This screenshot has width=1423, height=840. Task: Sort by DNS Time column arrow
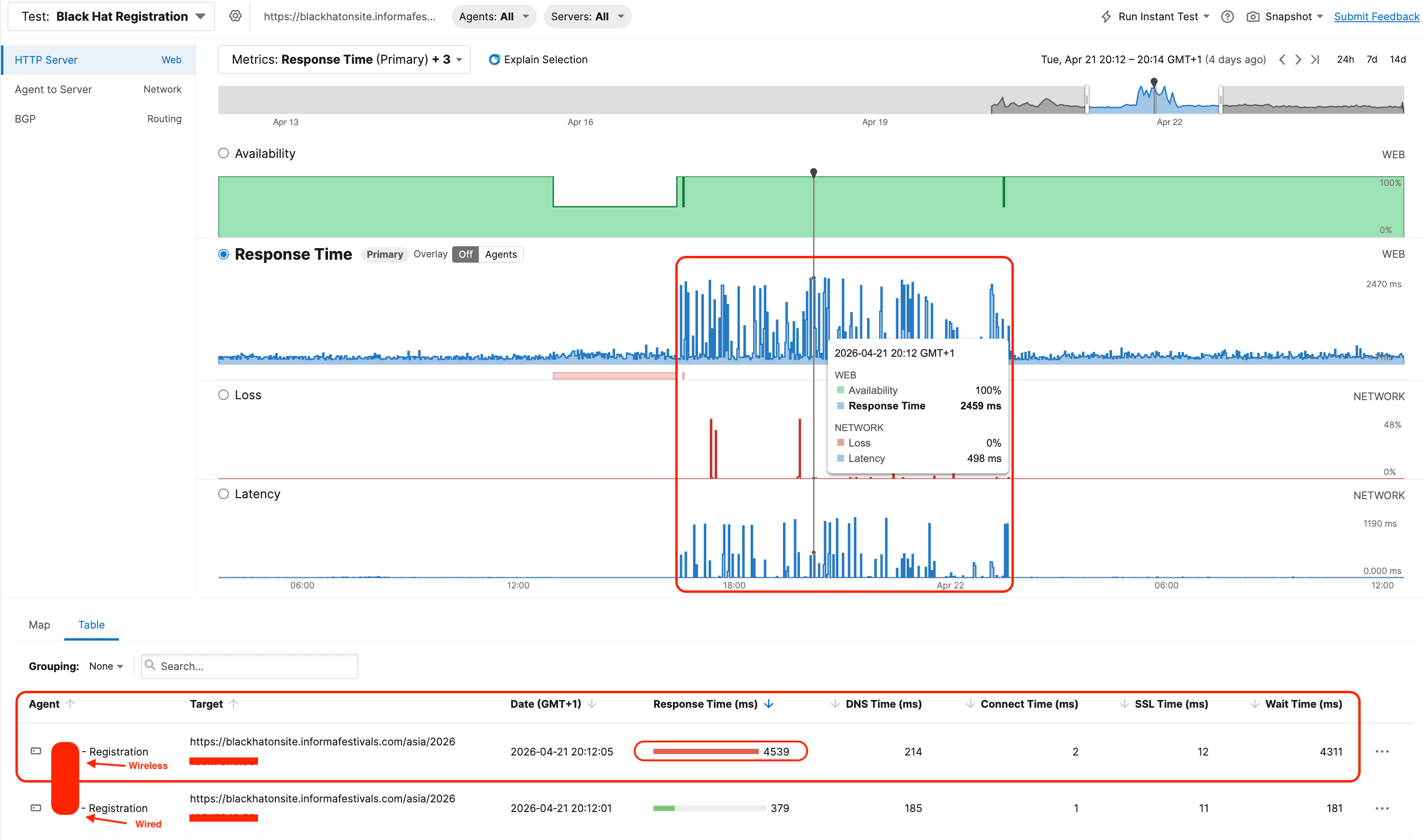click(x=835, y=703)
